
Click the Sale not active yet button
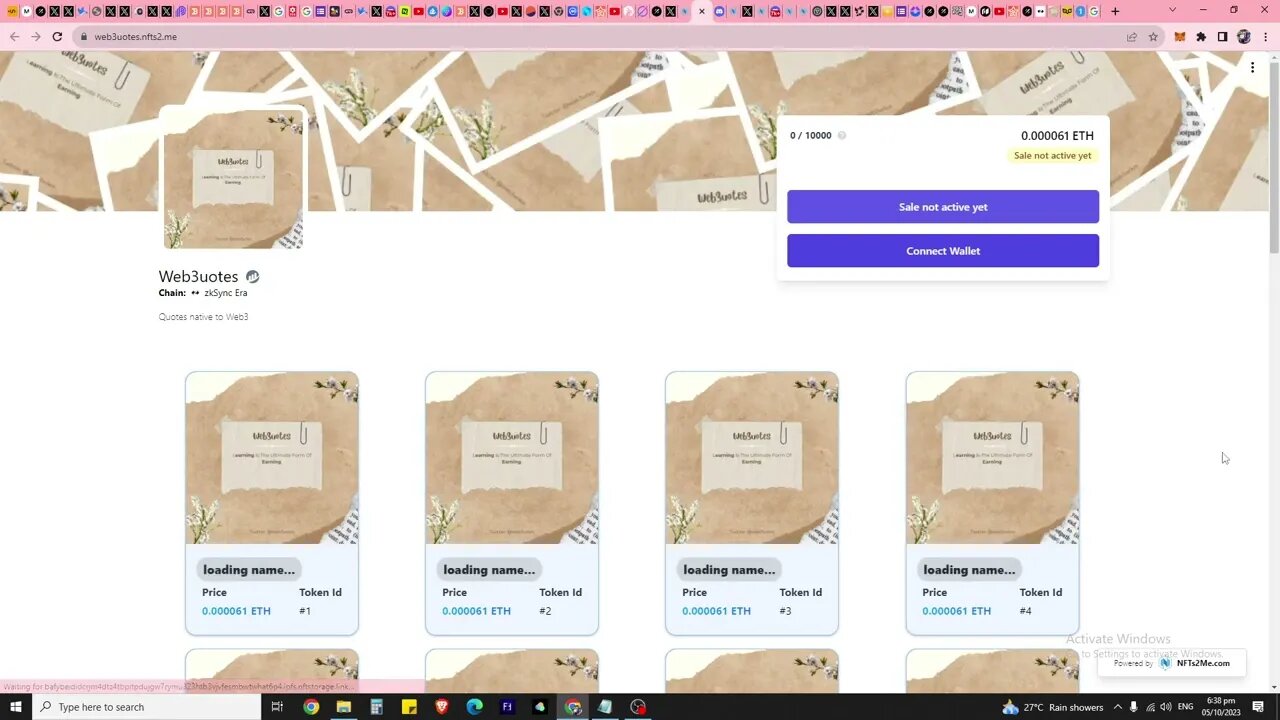pyautogui.click(x=943, y=207)
